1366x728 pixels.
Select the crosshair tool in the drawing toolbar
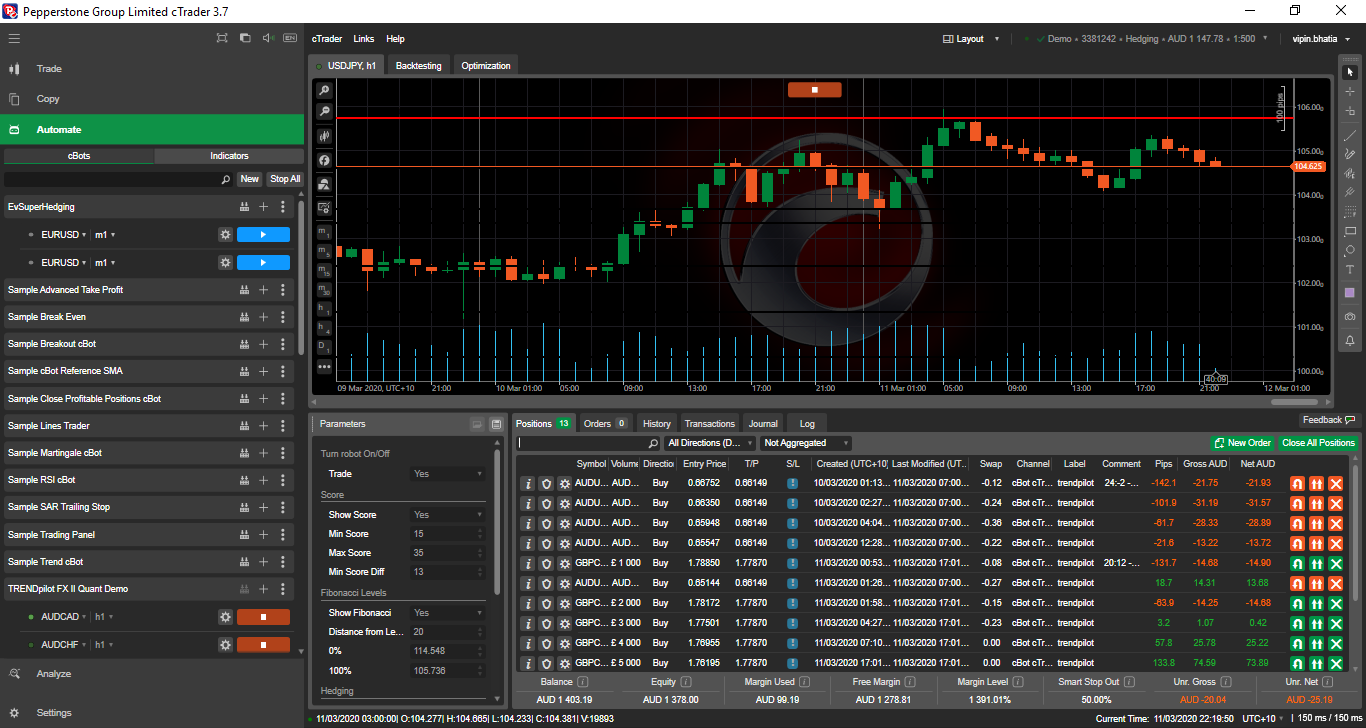(1350, 92)
